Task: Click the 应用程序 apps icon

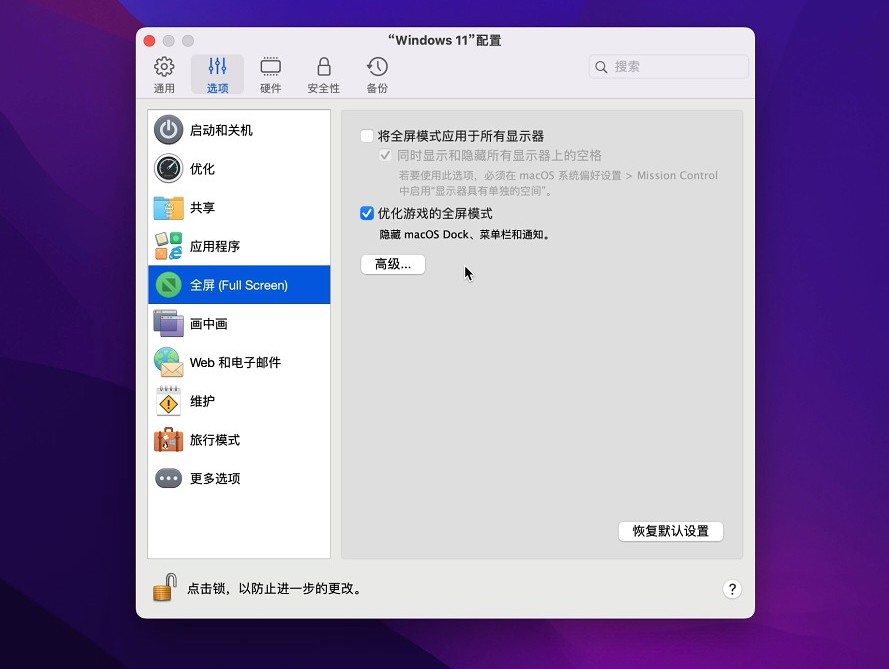Action: click(168, 246)
